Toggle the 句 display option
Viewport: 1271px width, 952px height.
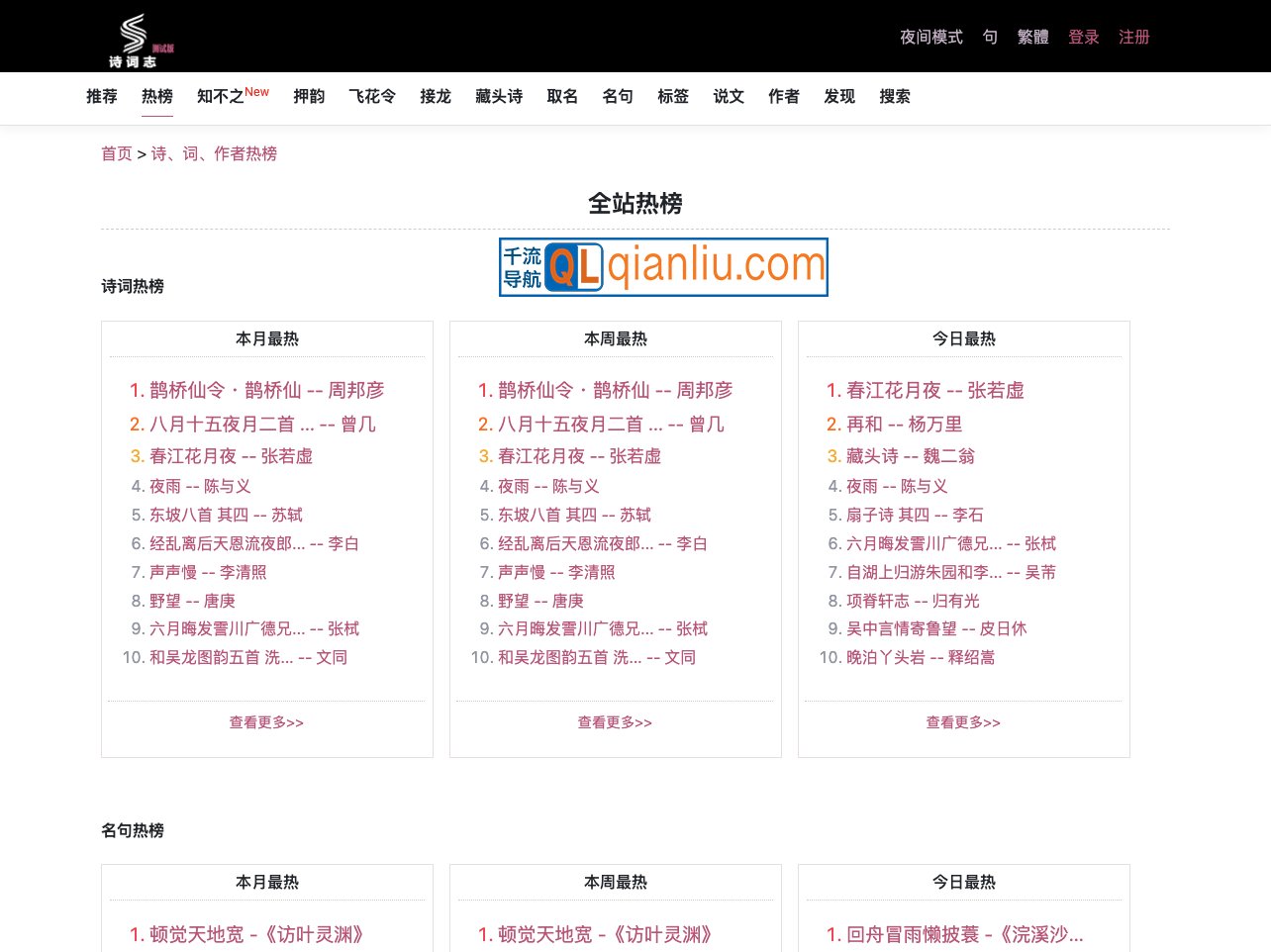(989, 37)
